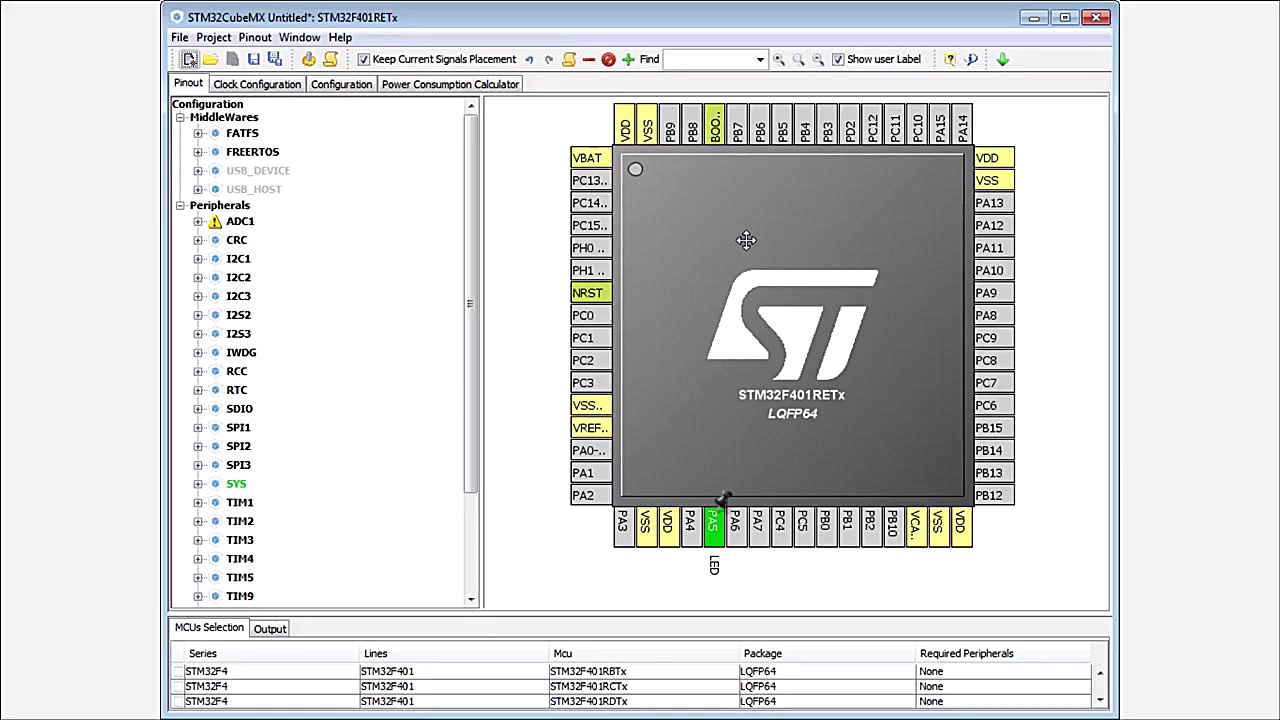Click the undo arrow on the toolbar
1280x720 pixels.
(529, 59)
